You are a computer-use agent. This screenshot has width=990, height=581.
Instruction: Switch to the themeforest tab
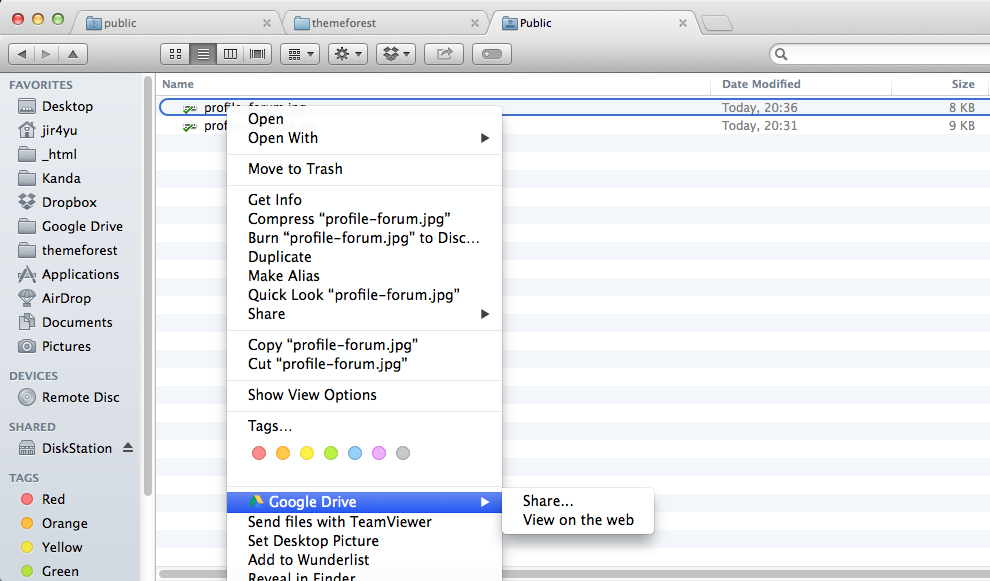pos(385,23)
